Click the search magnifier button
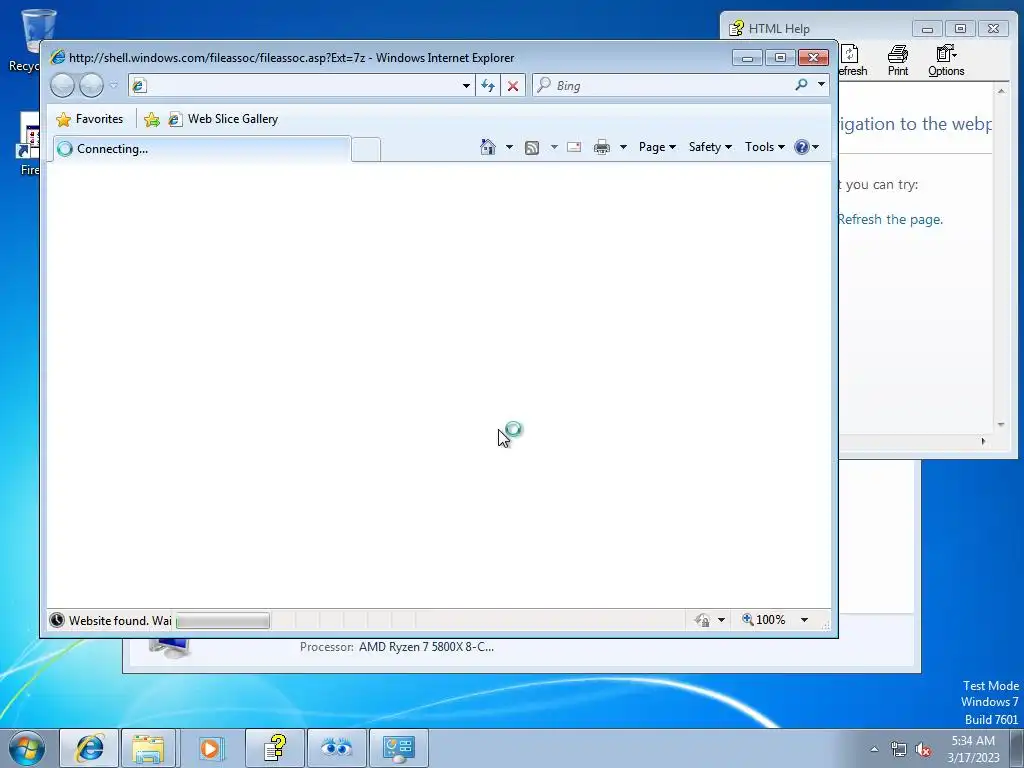 (801, 85)
